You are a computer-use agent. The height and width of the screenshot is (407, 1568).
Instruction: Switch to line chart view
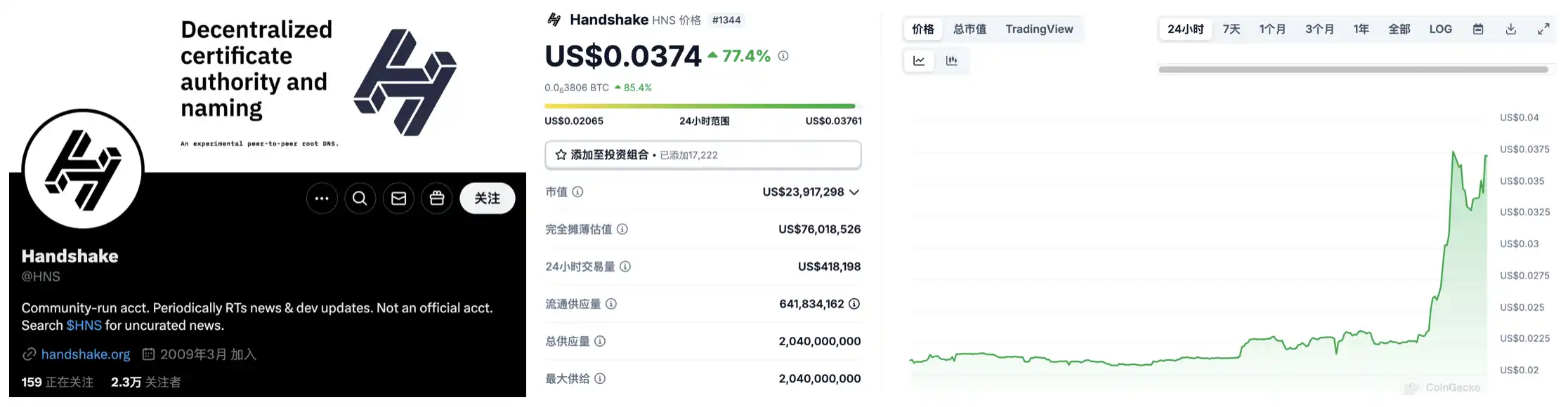[919, 61]
